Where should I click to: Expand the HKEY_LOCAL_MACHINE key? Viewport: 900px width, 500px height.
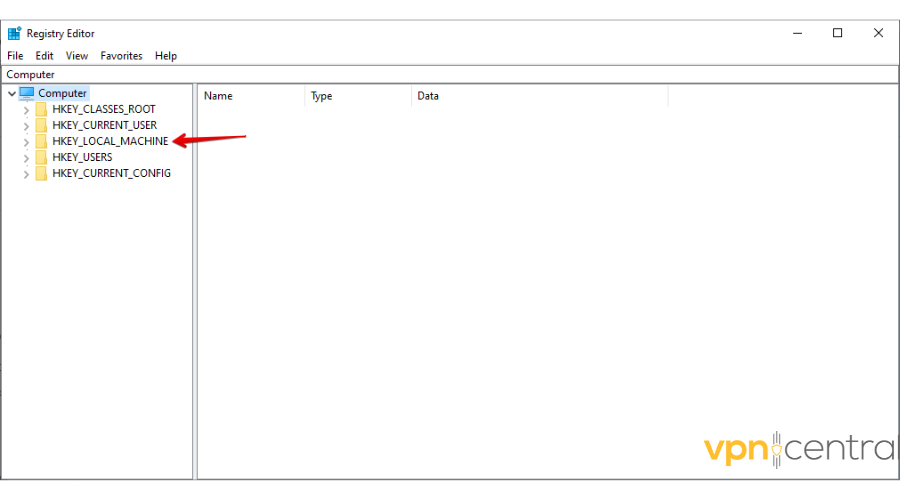click(26, 142)
